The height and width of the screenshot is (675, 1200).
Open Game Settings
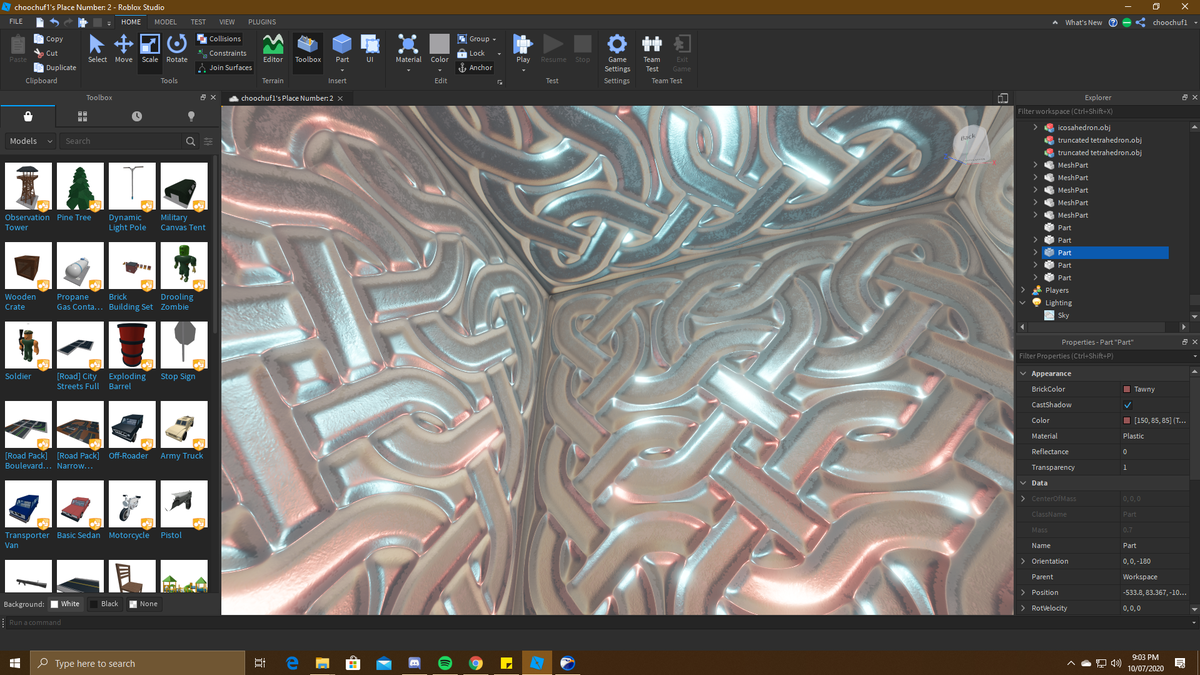click(617, 52)
